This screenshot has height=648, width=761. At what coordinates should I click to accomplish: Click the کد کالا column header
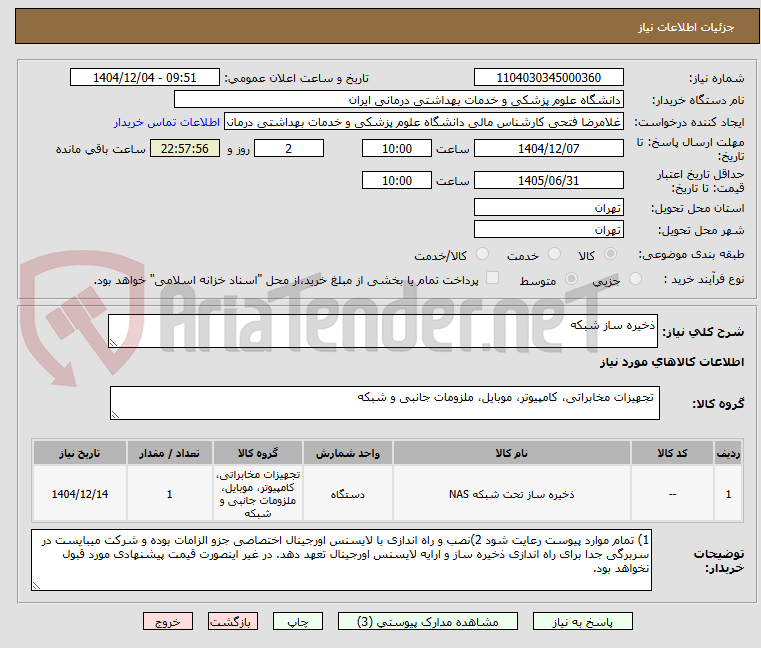pos(672,453)
